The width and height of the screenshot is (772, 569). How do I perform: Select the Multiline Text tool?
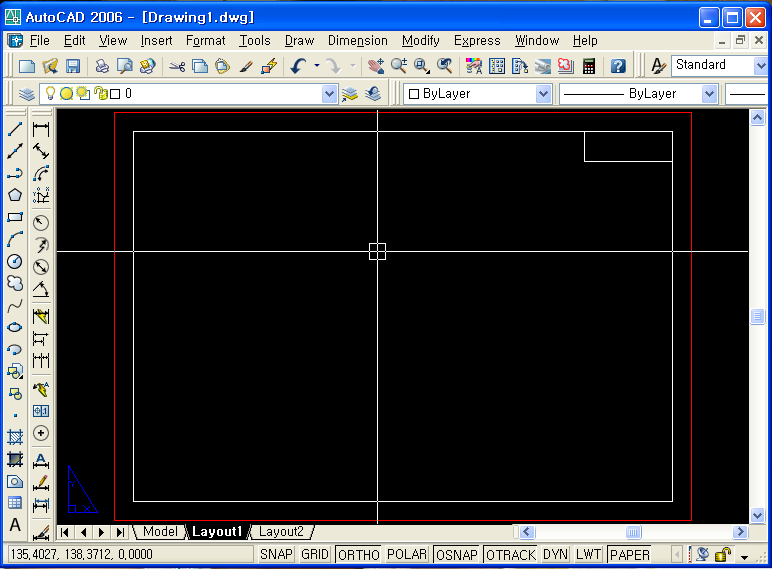[15, 525]
